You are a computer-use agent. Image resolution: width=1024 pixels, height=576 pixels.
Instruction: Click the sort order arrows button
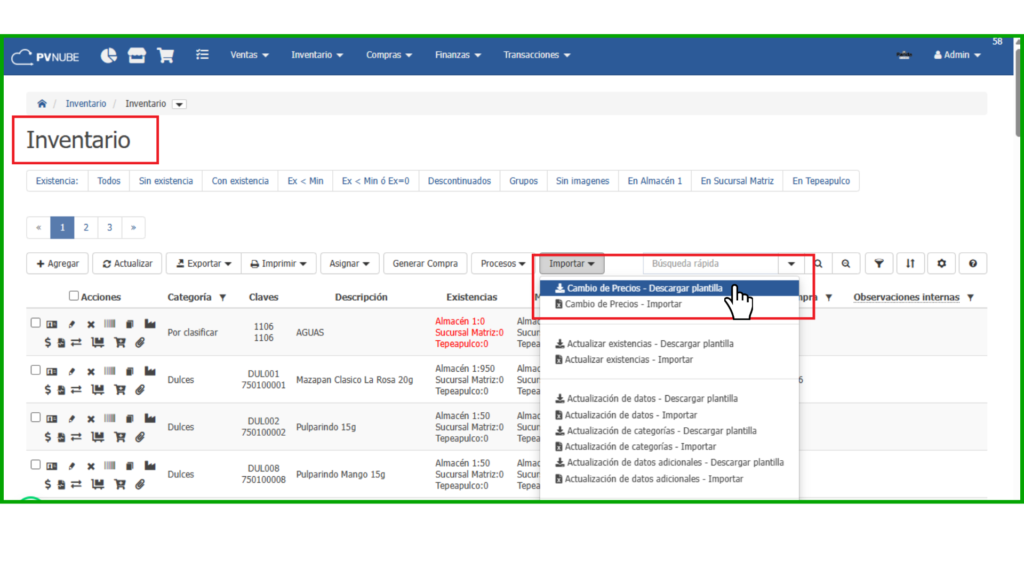tap(910, 263)
